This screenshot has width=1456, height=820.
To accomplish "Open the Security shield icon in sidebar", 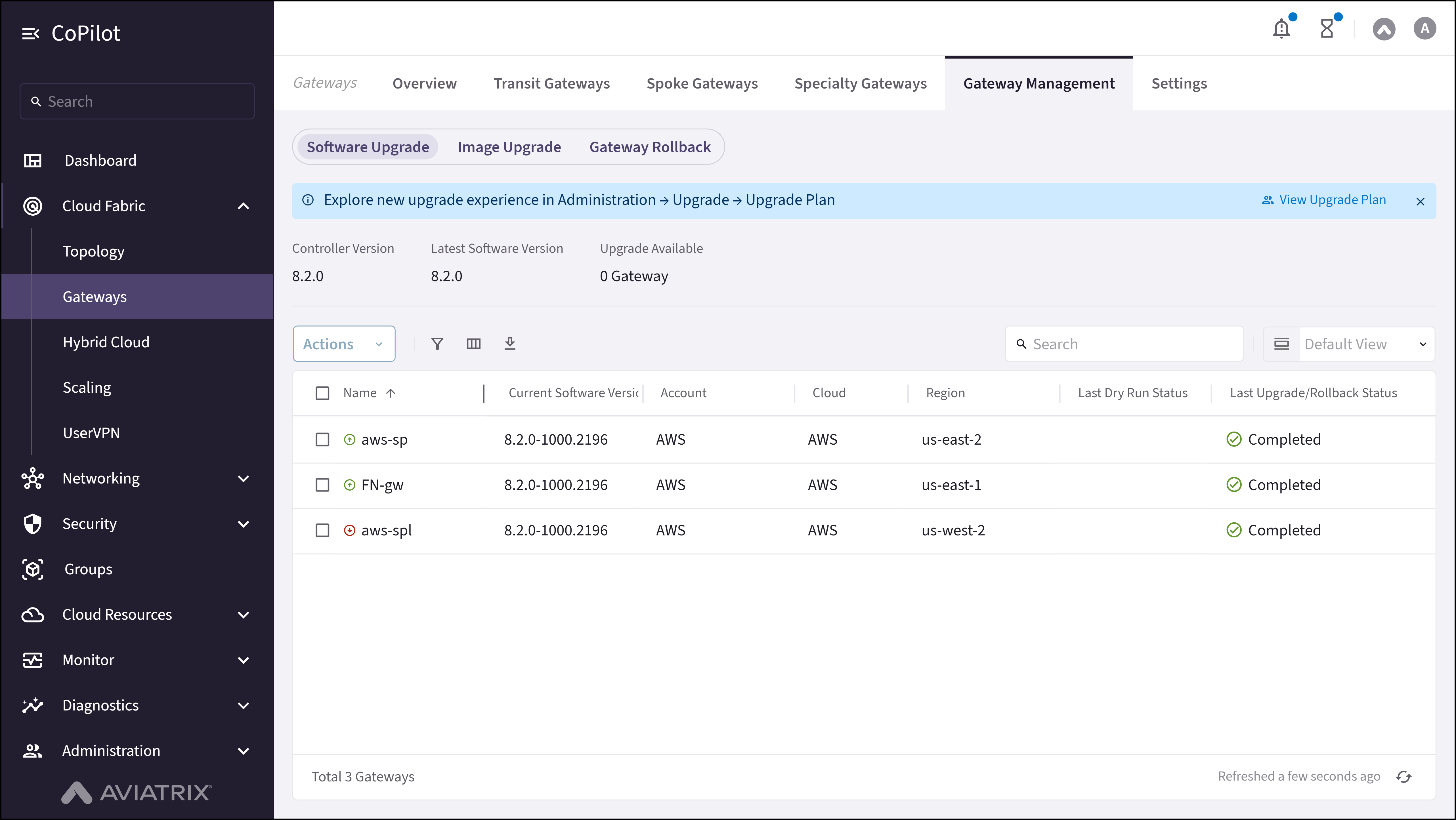I will pos(33,524).
